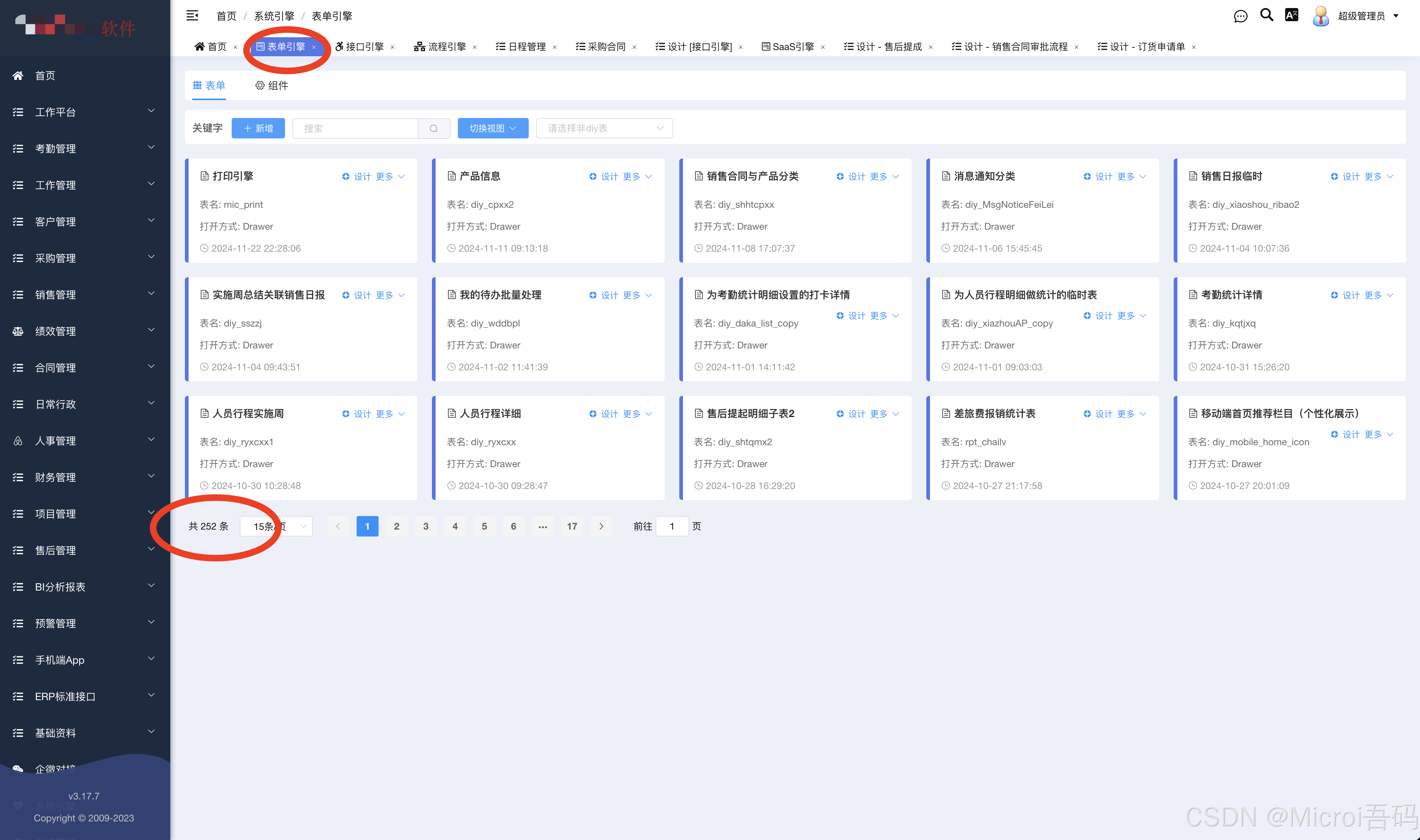The image size is (1420, 840).
Task: Go to page 2 in pagination
Action: (x=396, y=526)
